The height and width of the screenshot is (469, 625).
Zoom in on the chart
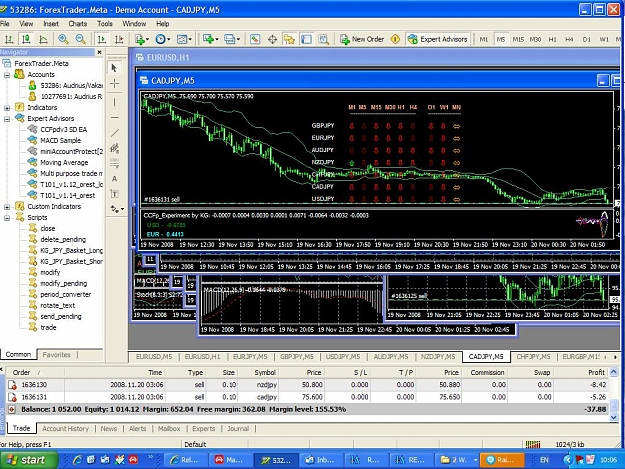(x=63, y=39)
